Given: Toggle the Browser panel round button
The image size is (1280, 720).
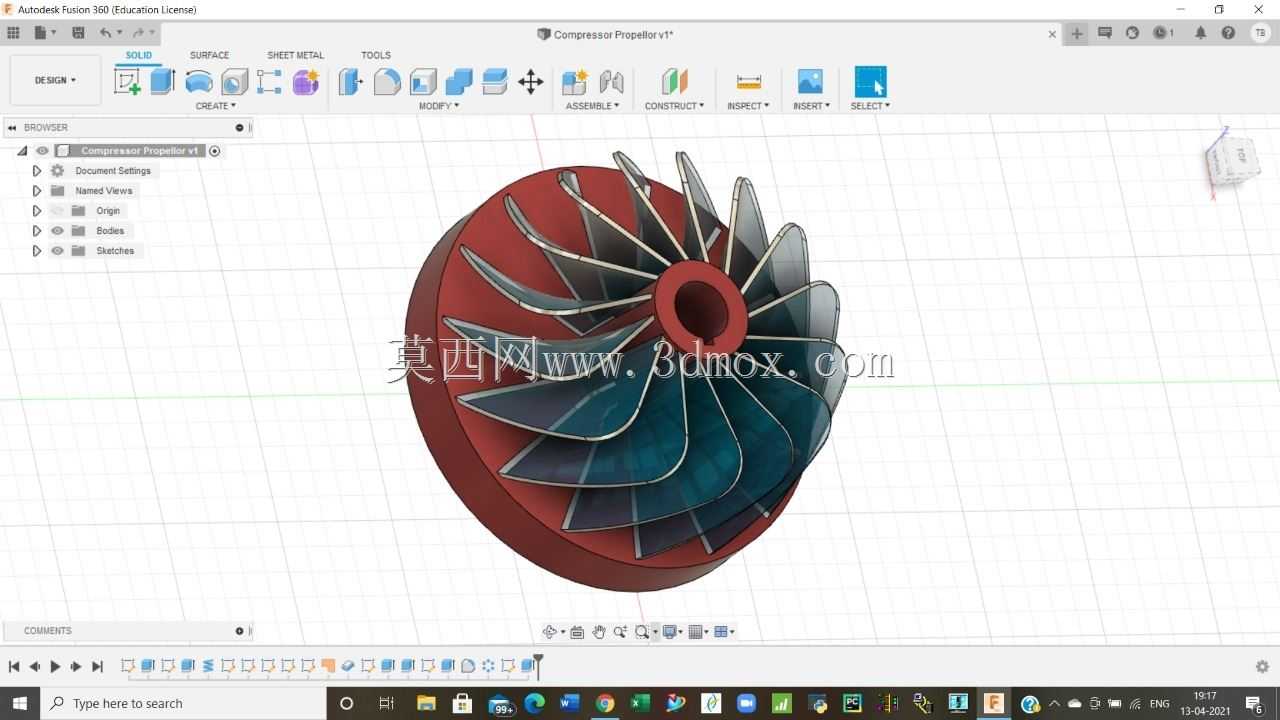Looking at the screenshot, I should click(239, 128).
